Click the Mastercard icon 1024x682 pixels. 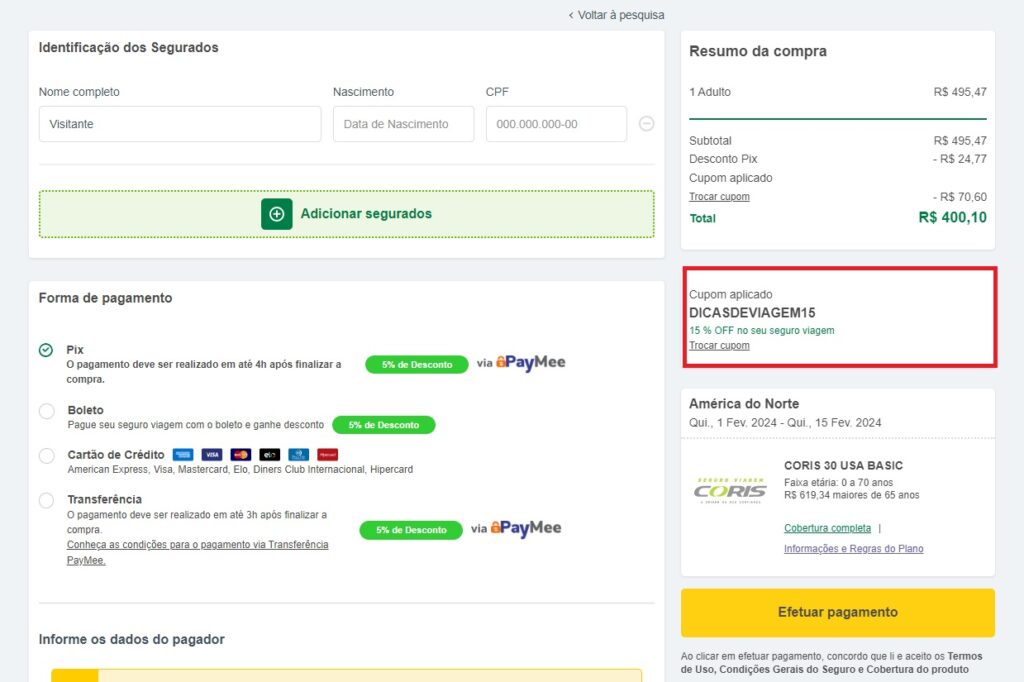240,455
